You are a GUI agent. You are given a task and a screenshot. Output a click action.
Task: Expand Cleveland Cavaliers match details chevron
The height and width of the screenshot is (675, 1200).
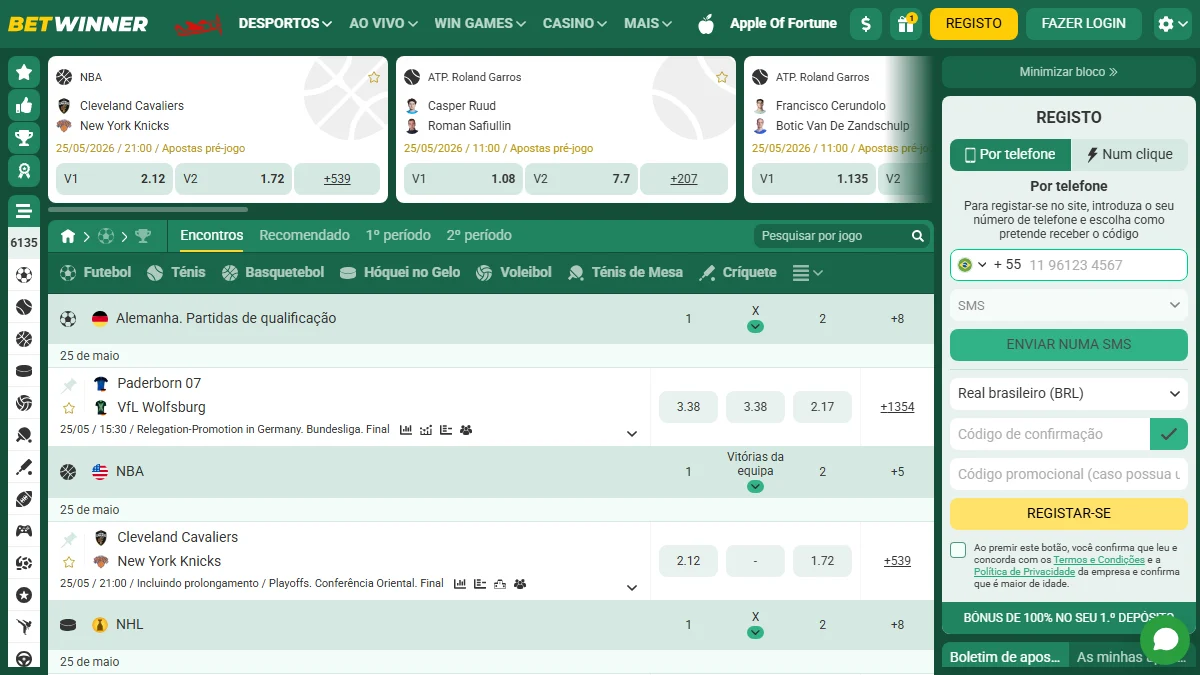632,588
